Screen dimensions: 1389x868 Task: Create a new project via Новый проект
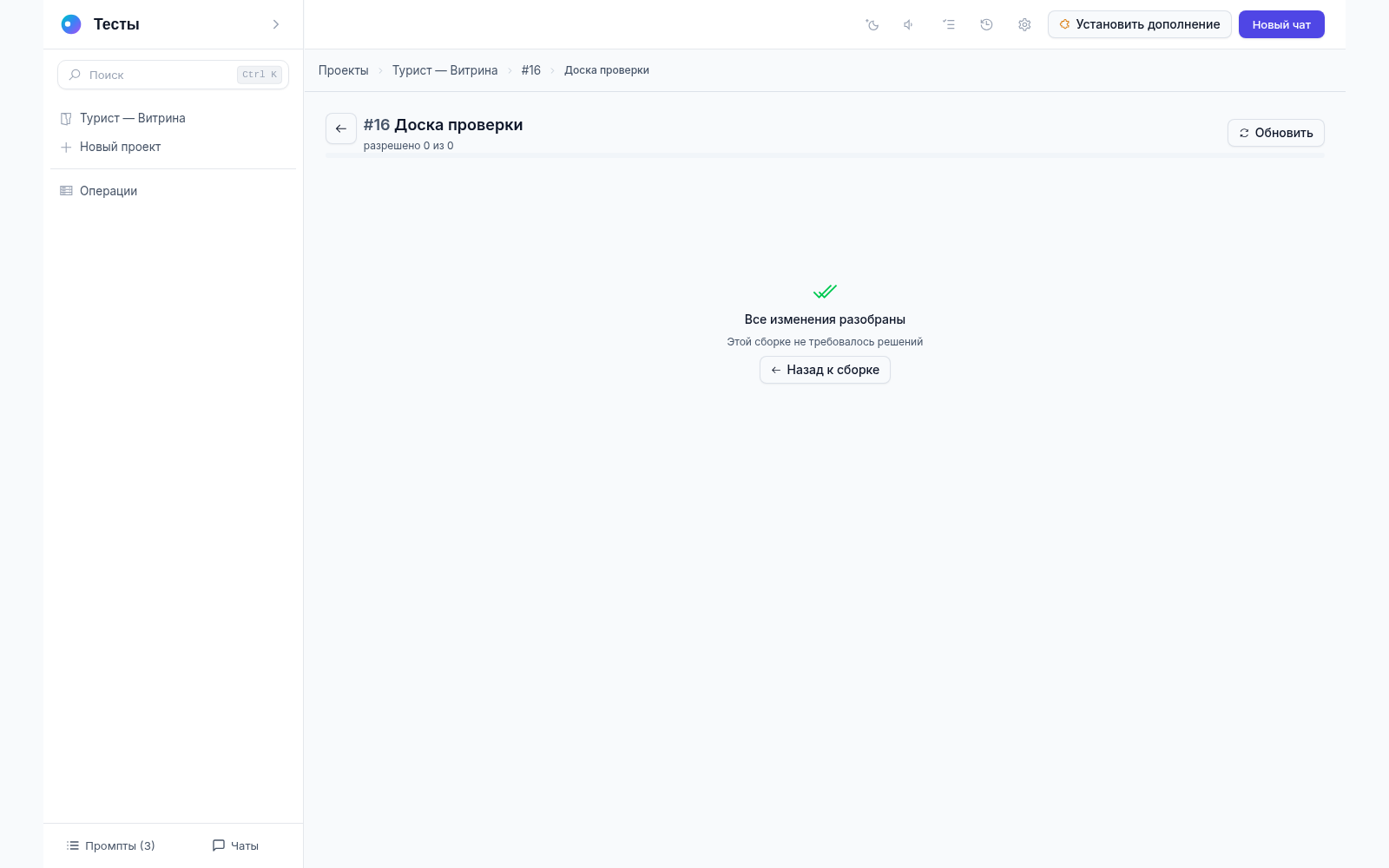click(173, 147)
